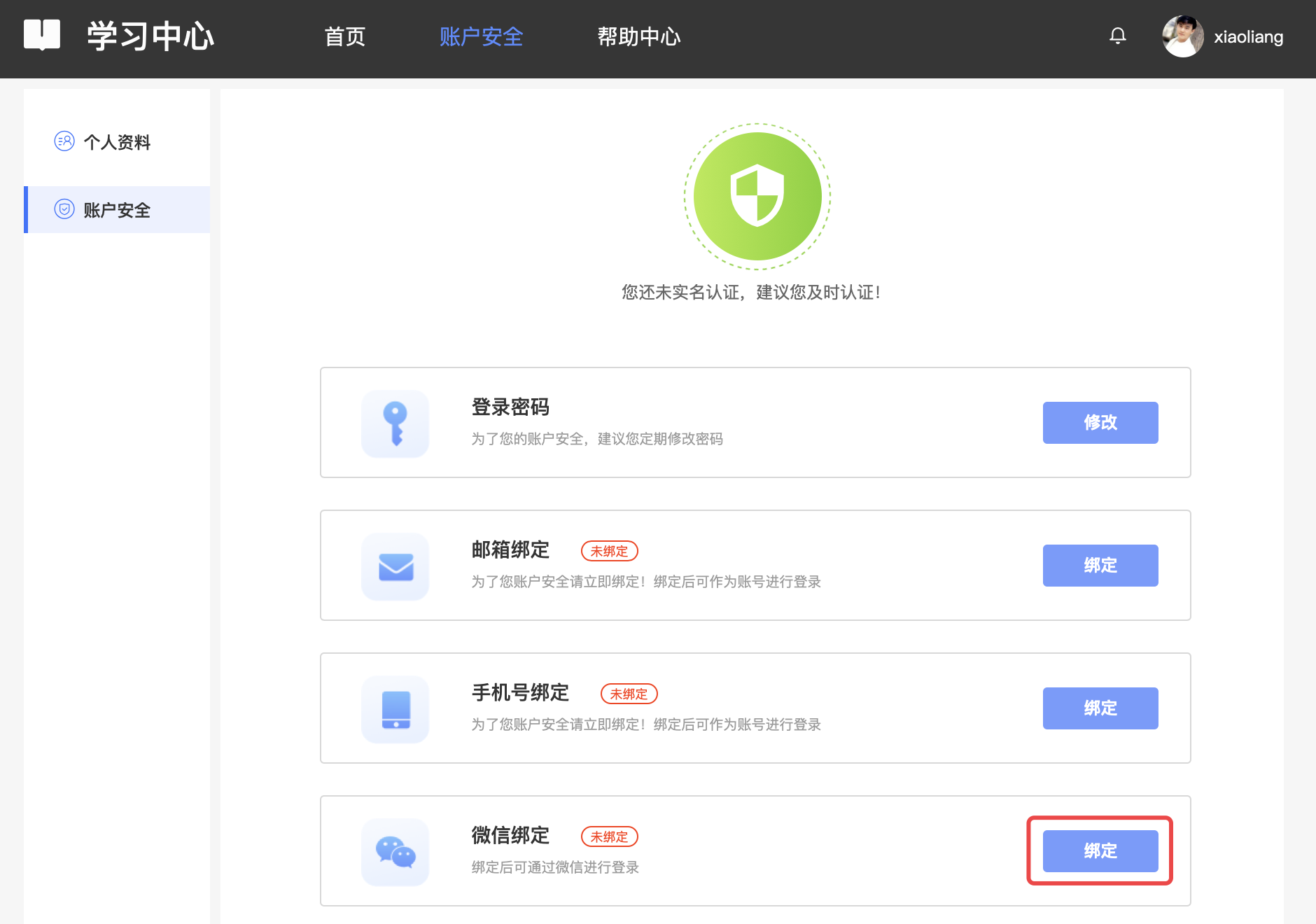1316x924 pixels.
Task: Open 帮助中心 in top navigation
Action: pyautogui.click(x=638, y=36)
